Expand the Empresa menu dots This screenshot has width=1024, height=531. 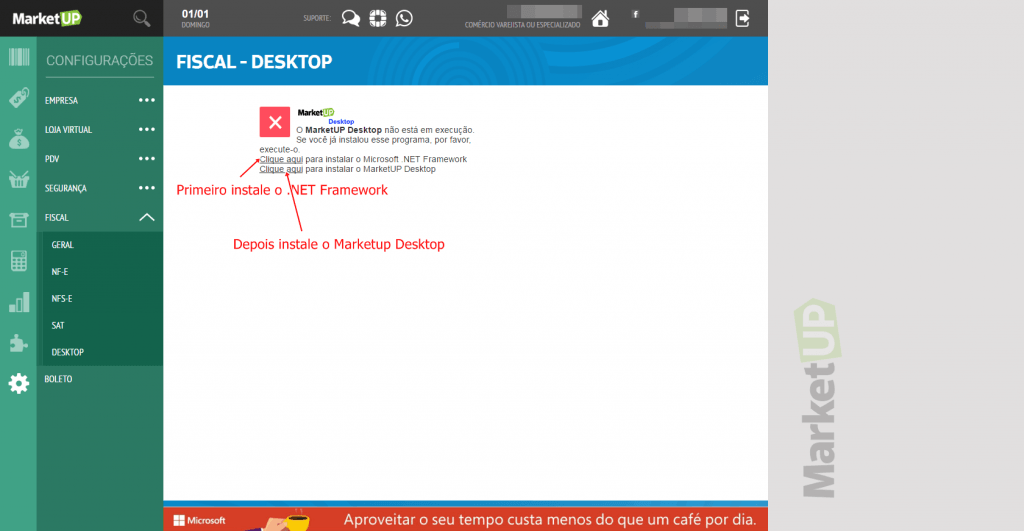coord(147,100)
